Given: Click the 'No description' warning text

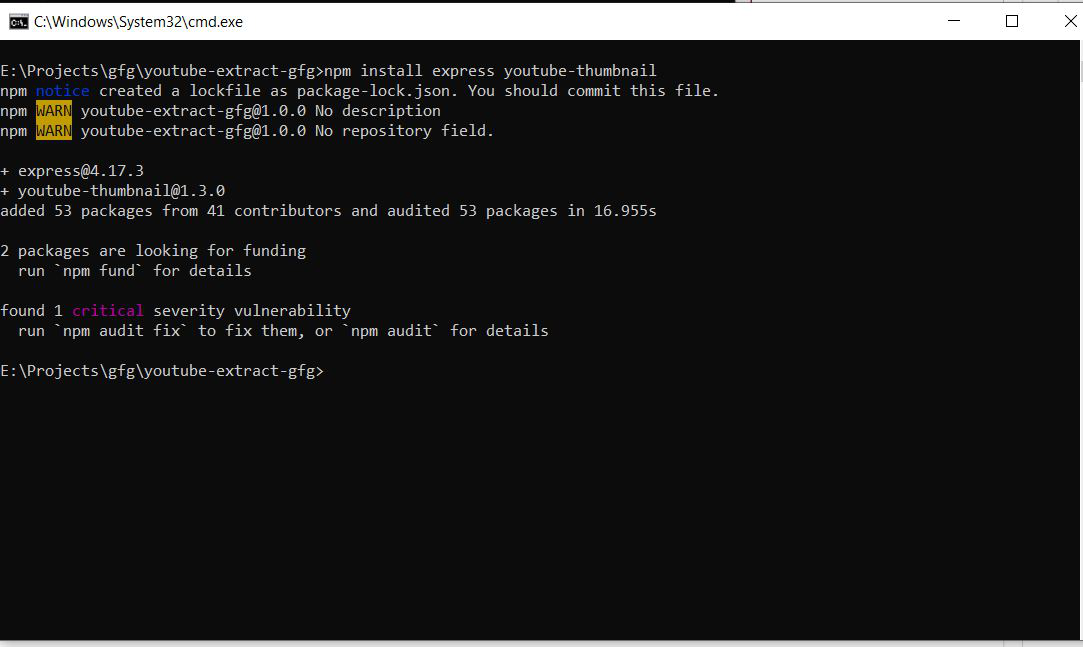Looking at the screenshot, I should click(x=378, y=110).
